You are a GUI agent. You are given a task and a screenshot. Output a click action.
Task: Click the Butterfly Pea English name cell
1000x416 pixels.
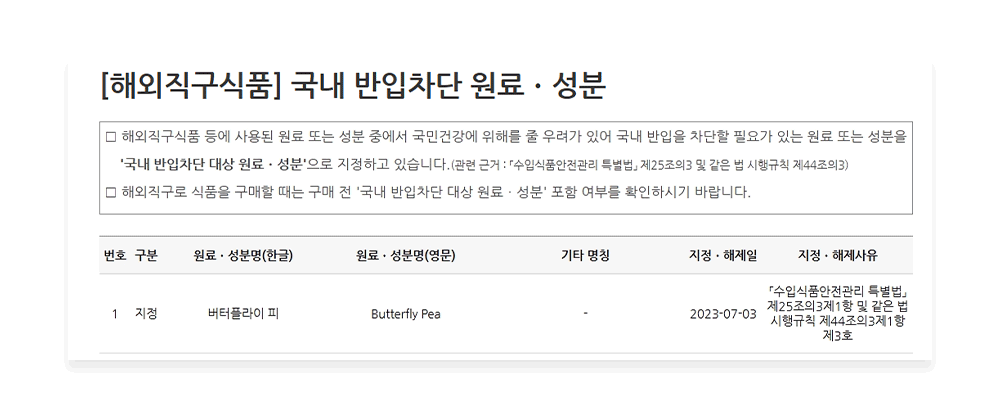(x=405, y=314)
